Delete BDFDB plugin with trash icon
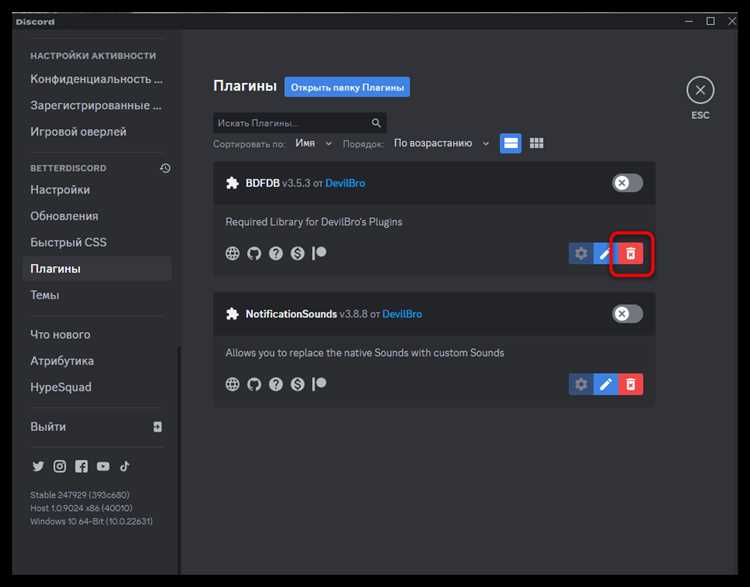The image size is (750, 587). [631, 253]
